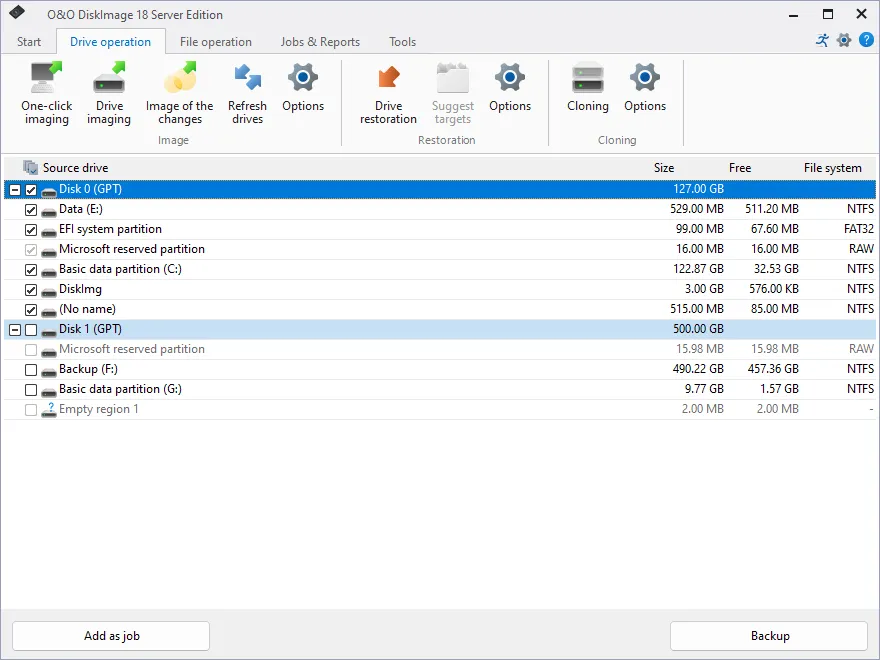The width and height of the screenshot is (880, 660).
Task: Check Disk 1 (GPT) checkbox
Action: [31, 330]
